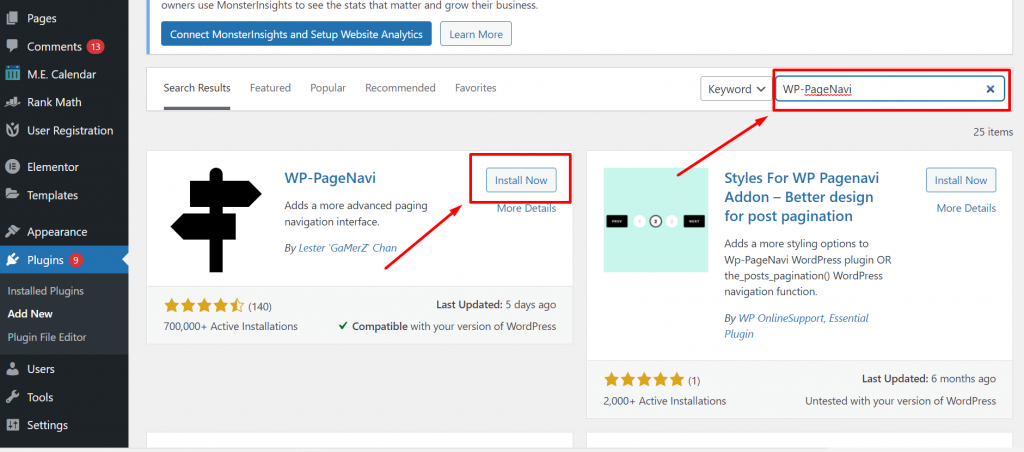
Task: Open the Keyword search type dropdown
Action: tap(736, 89)
